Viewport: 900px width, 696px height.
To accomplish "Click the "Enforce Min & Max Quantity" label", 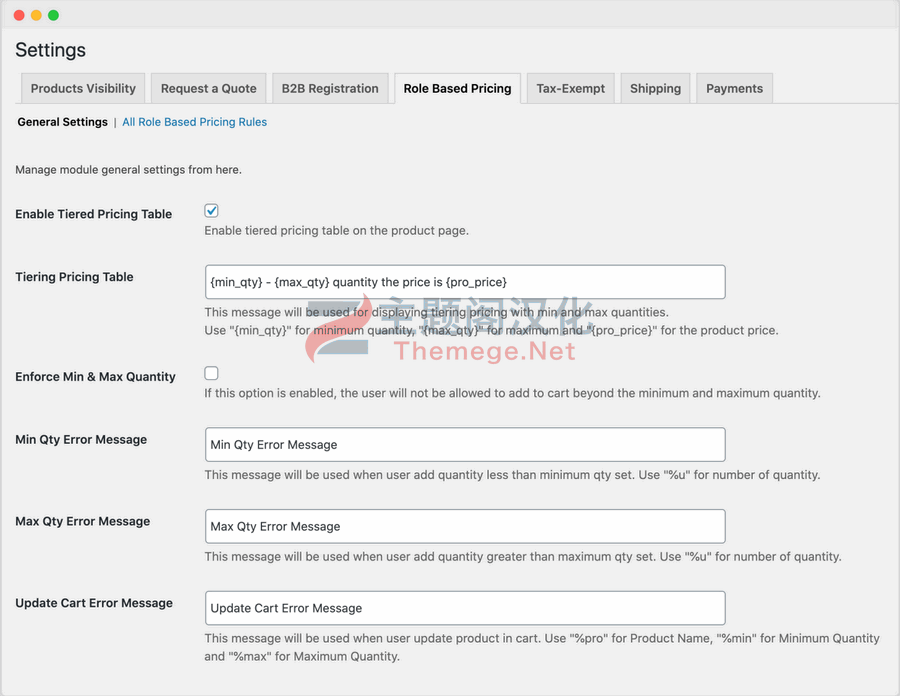I will point(95,376).
